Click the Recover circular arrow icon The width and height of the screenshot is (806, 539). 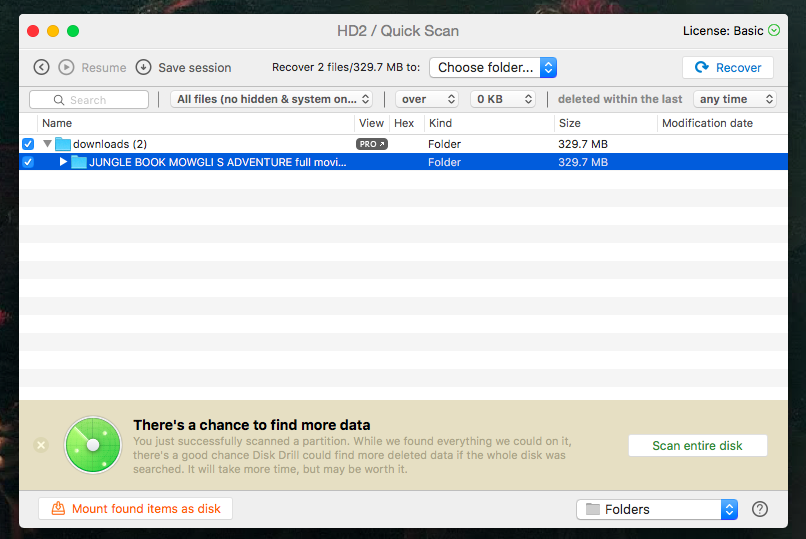702,67
